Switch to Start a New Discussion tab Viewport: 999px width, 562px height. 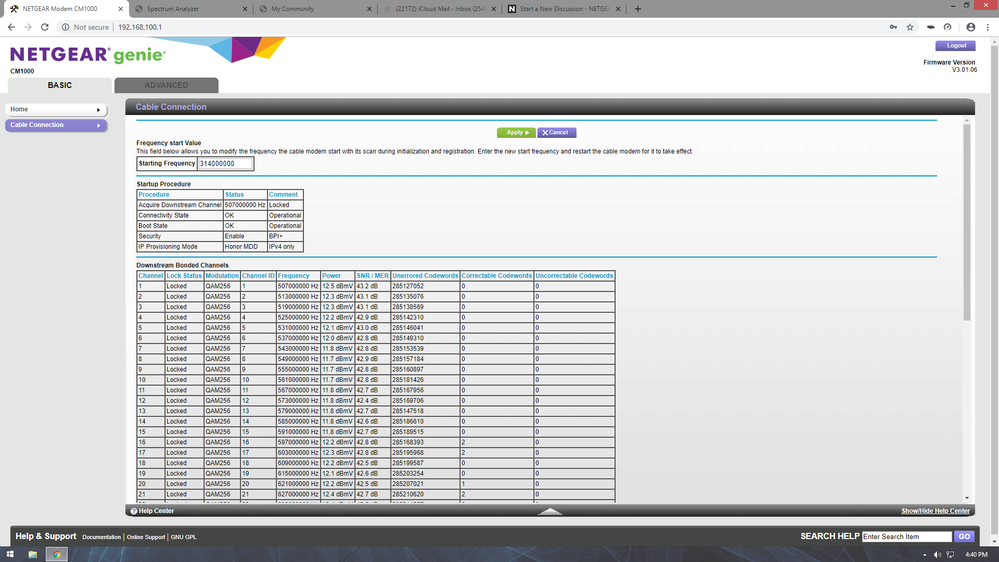tap(564, 9)
